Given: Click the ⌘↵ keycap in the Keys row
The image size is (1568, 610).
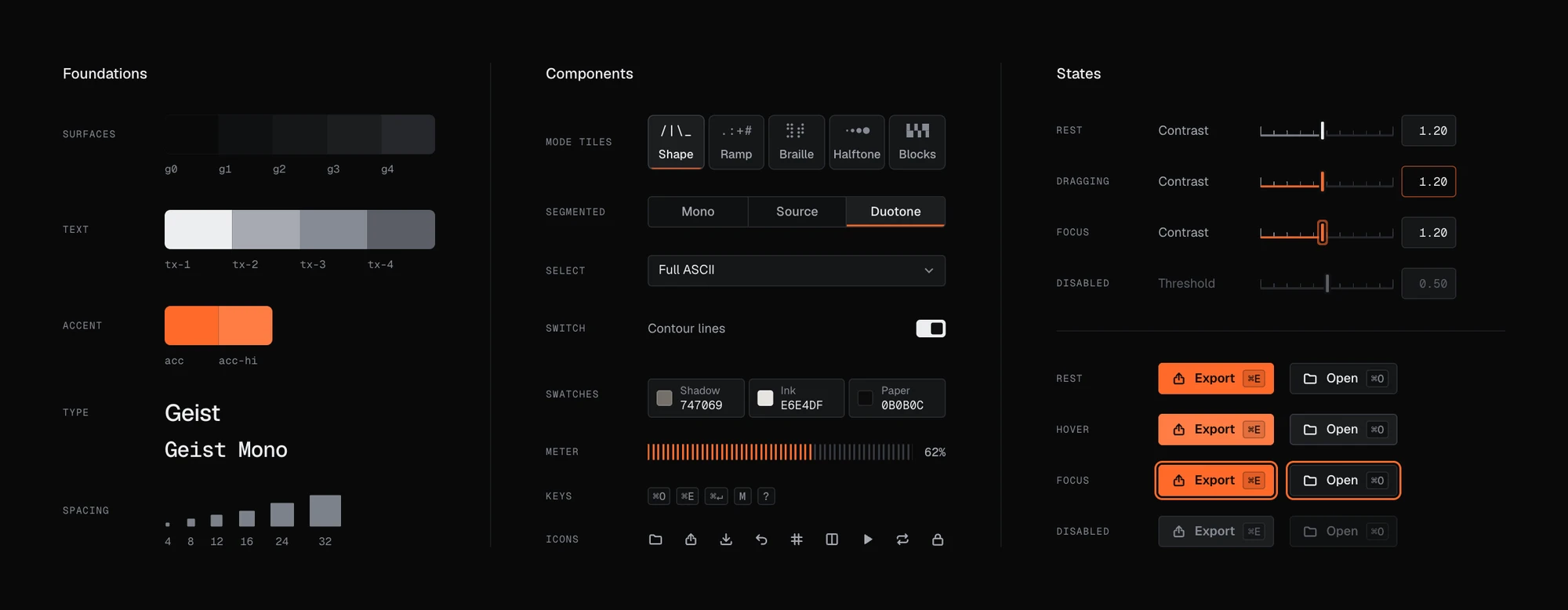Looking at the screenshot, I should click(717, 496).
